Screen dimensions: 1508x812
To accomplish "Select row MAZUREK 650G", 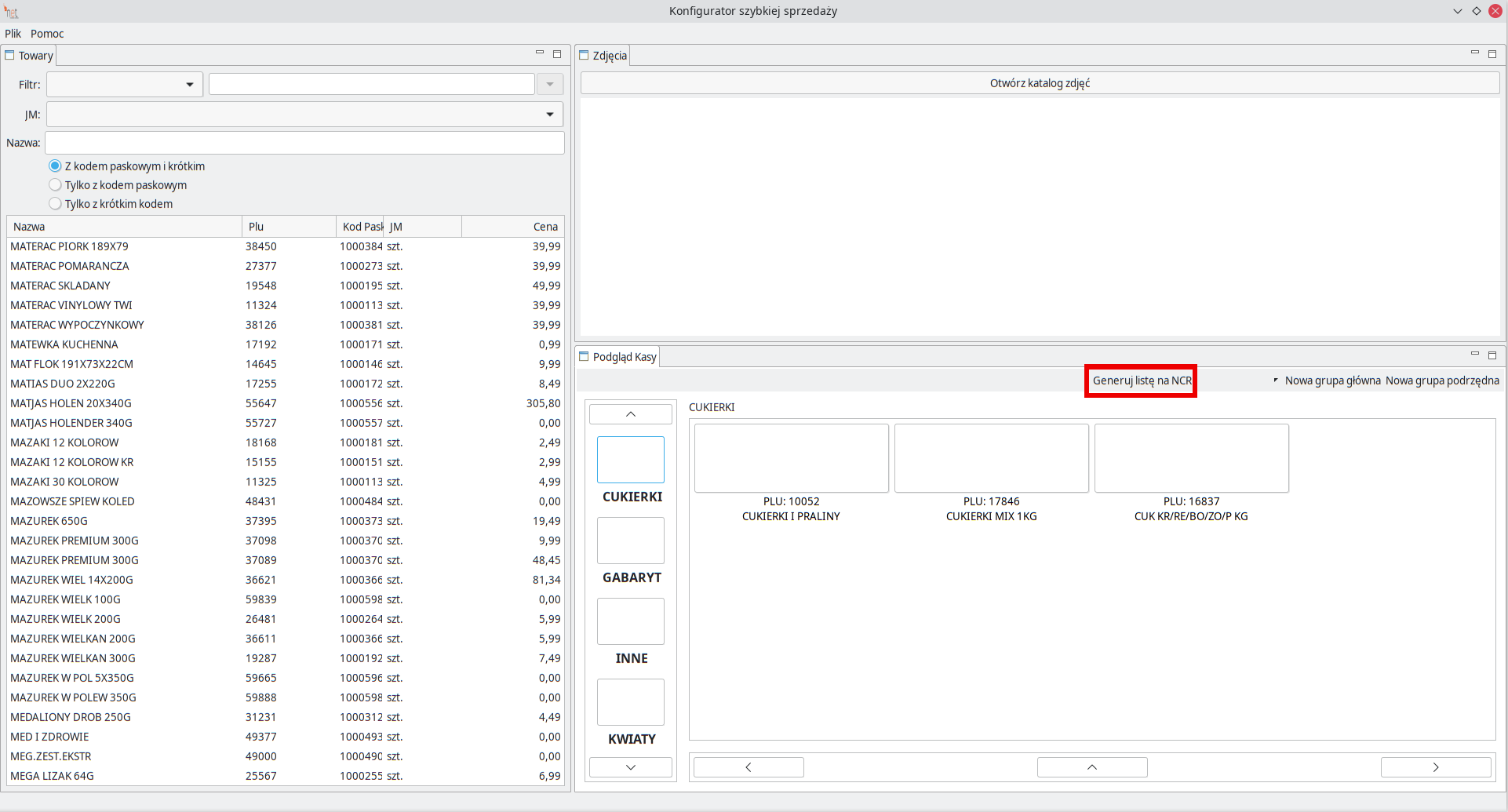I will point(286,521).
